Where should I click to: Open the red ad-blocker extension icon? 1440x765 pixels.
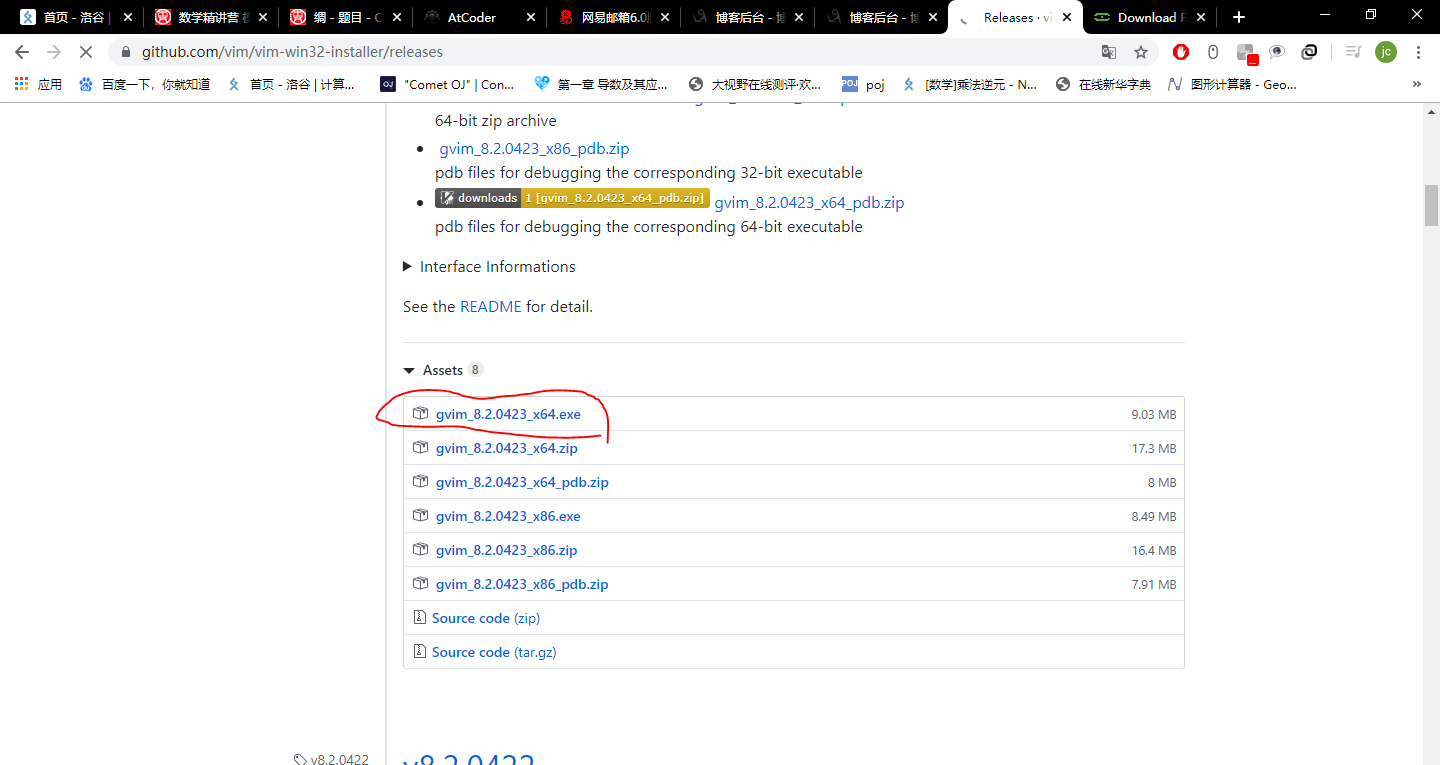coord(1181,52)
